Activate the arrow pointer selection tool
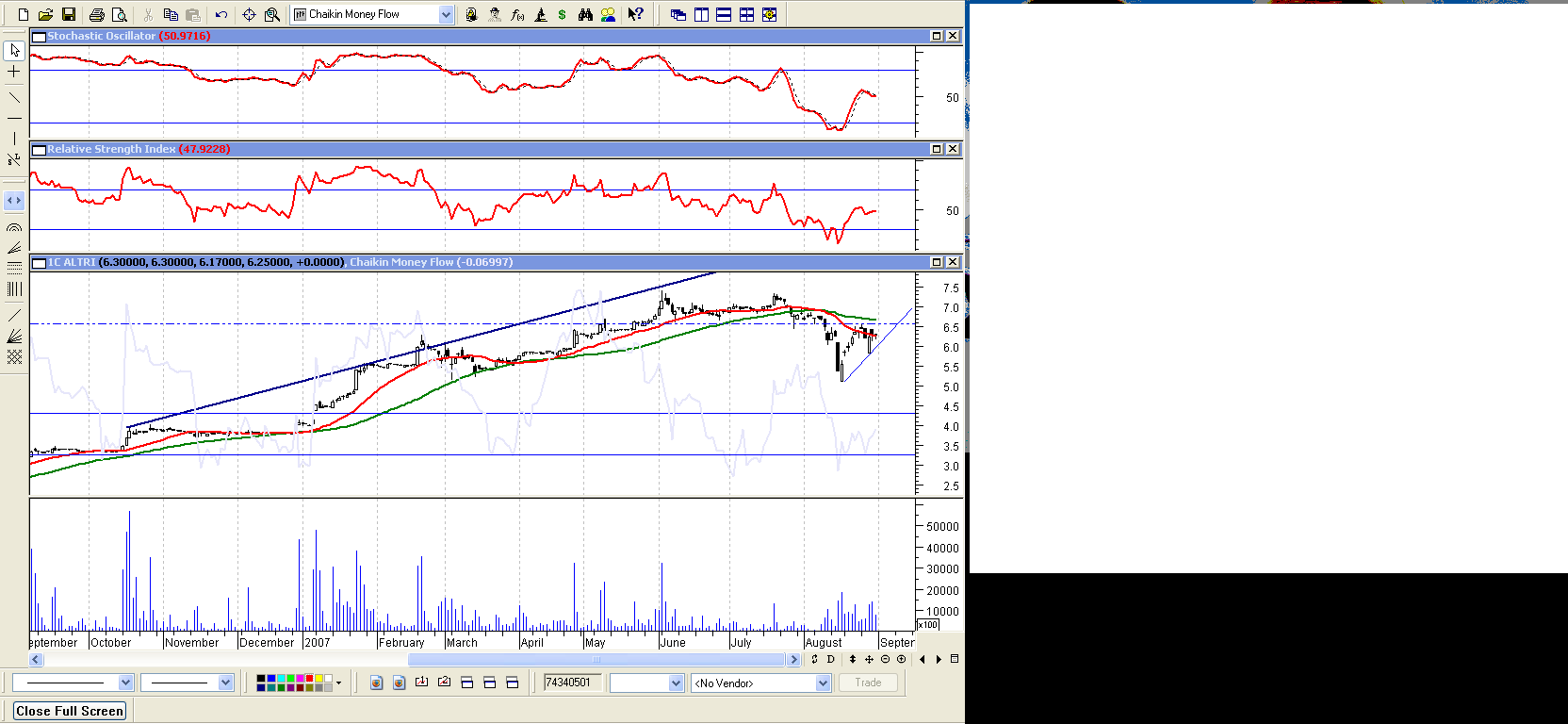 [14, 50]
